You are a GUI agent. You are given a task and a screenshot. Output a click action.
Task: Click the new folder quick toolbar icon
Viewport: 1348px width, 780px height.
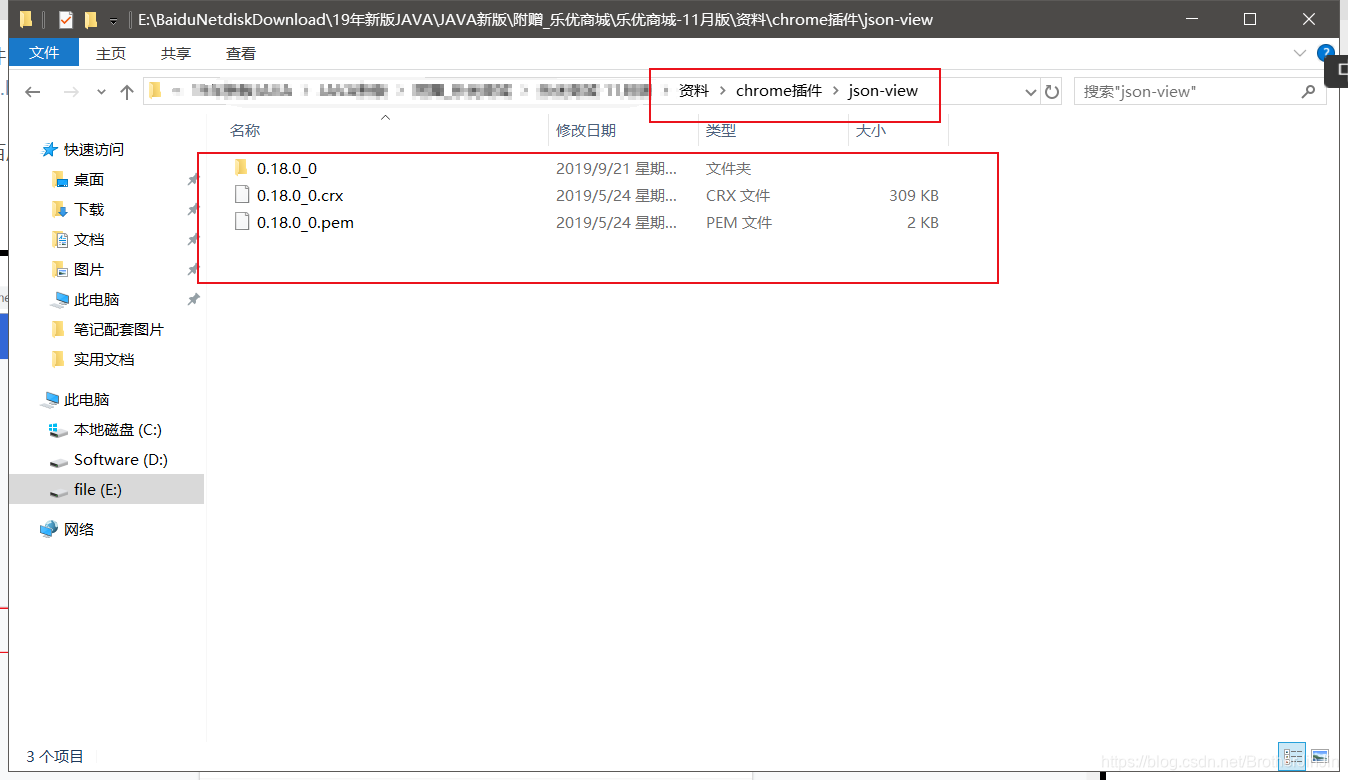[x=91, y=19]
